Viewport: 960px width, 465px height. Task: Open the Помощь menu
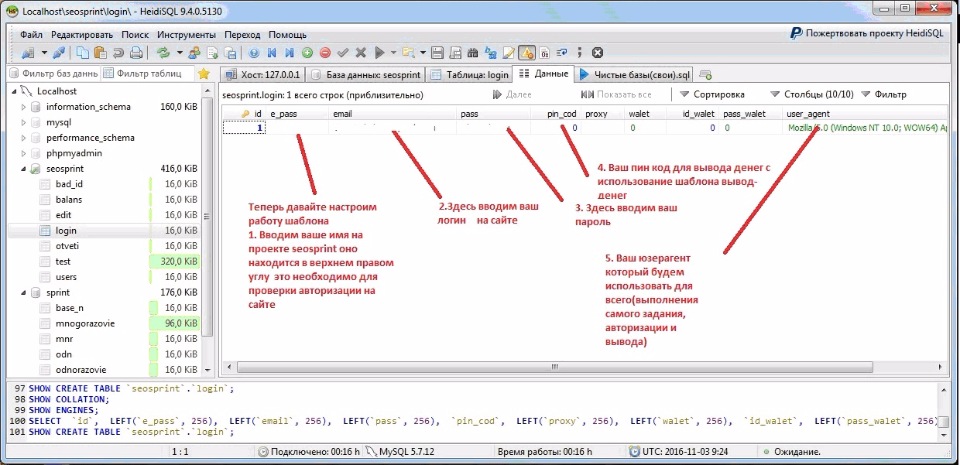point(288,35)
